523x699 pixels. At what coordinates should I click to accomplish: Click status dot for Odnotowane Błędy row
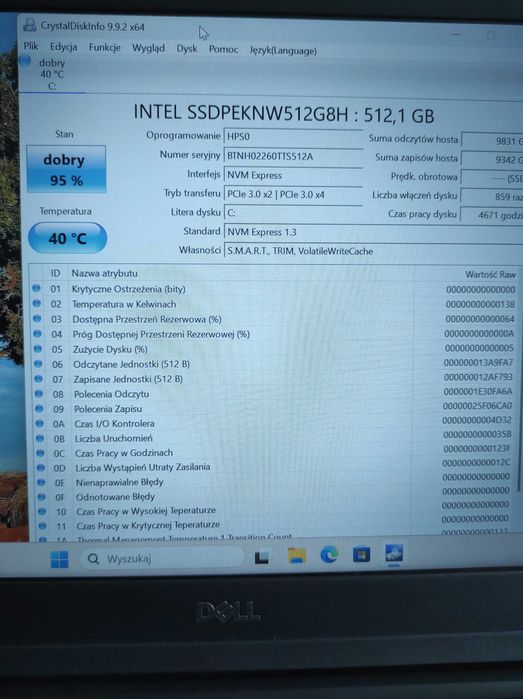pyautogui.click(x=42, y=497)
